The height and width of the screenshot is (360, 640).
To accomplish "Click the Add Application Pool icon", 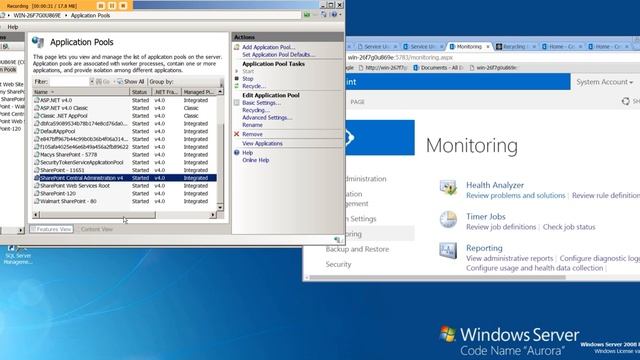I will (236, 47).
